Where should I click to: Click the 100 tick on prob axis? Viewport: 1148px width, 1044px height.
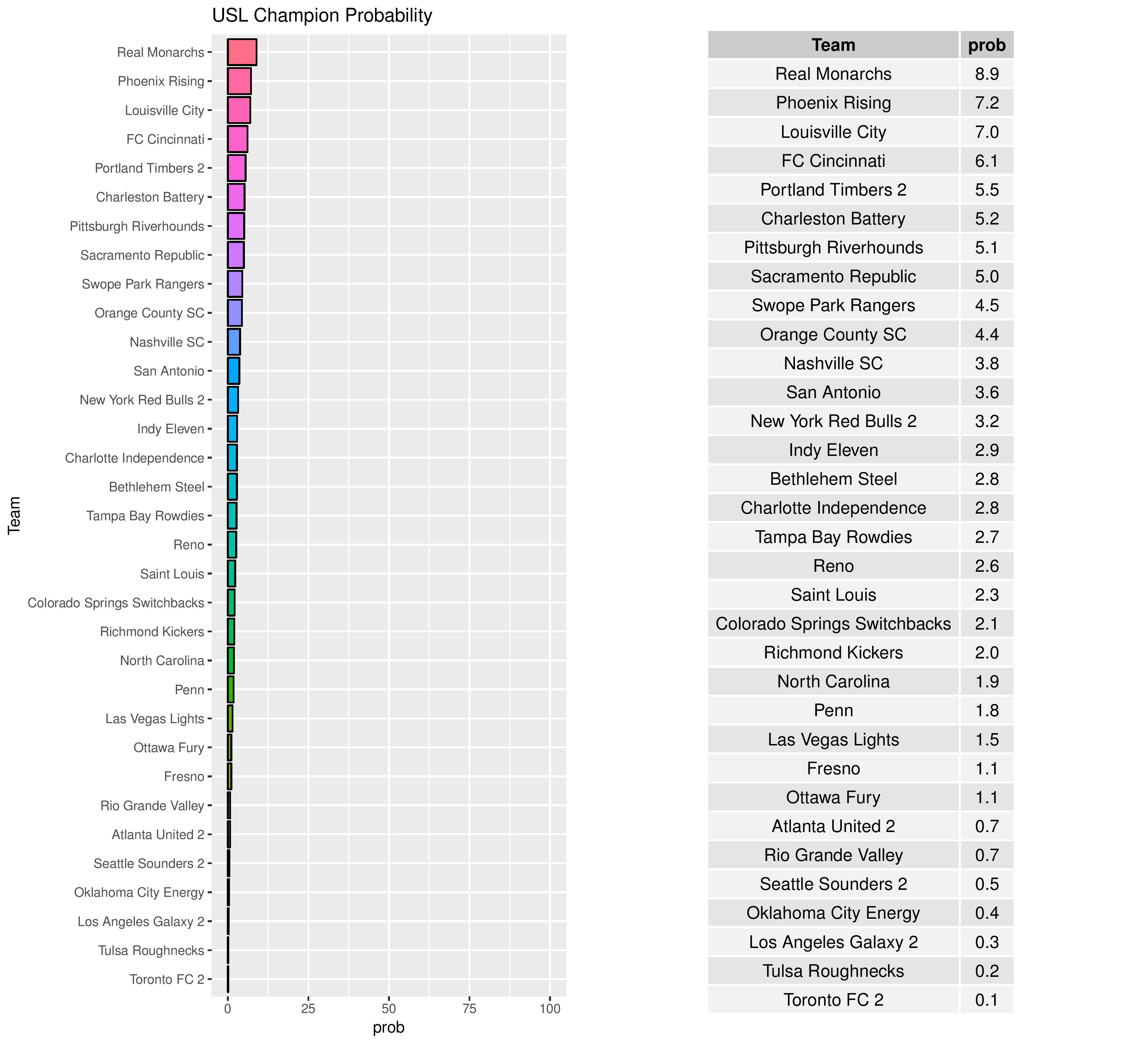[x=550, y=1009]
